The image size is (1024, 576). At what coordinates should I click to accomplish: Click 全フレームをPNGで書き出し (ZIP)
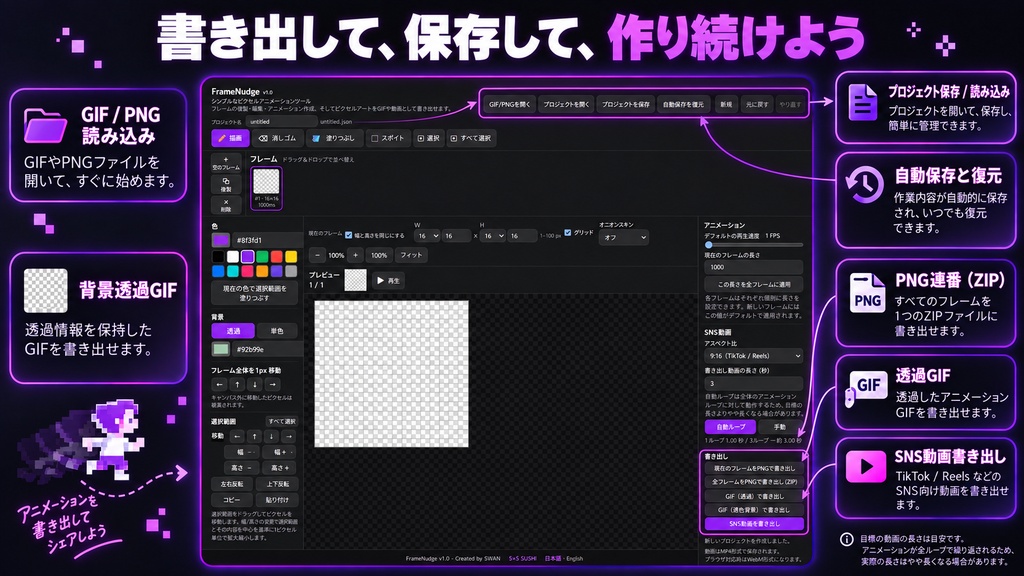754,482
